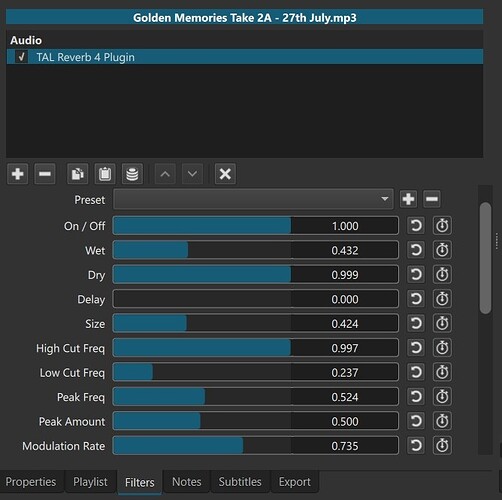Screen dimensions: 502x500
Task: Click the Peak Freq slider bar
Action: tap(256, 397)
